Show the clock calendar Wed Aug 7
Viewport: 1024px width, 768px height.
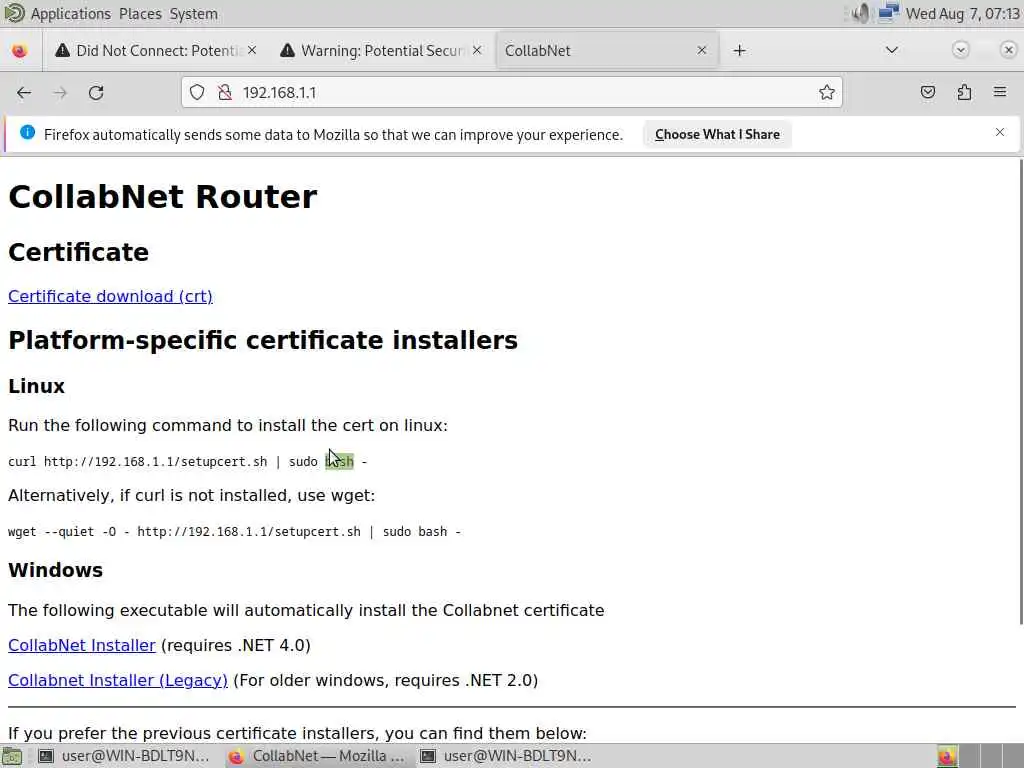click(x=963, y=14)
